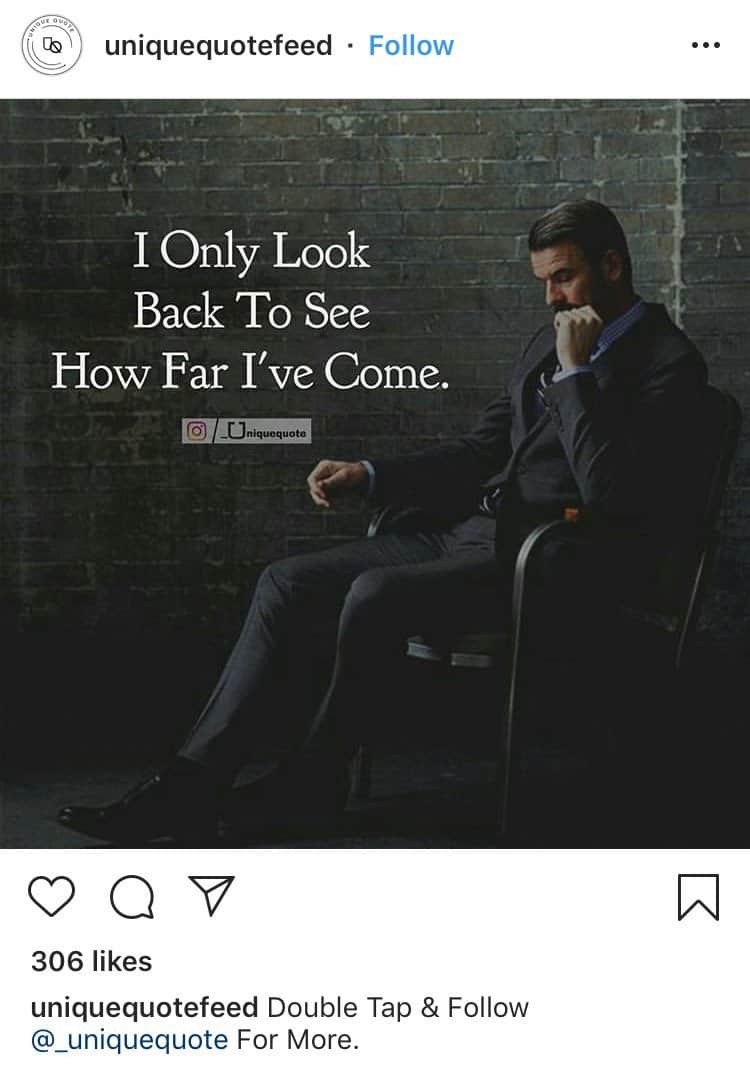Click the Instagram camera logo watermark in the photo
Image resolution: width=750 pixels, height=1069 pixels.
click(x=196, y=431)
